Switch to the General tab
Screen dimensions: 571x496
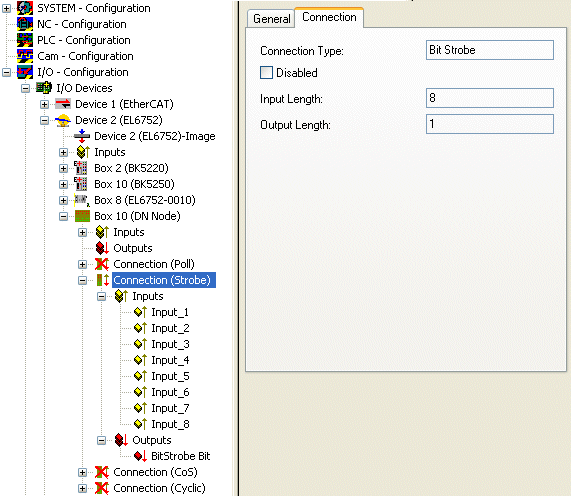(271, 19)
